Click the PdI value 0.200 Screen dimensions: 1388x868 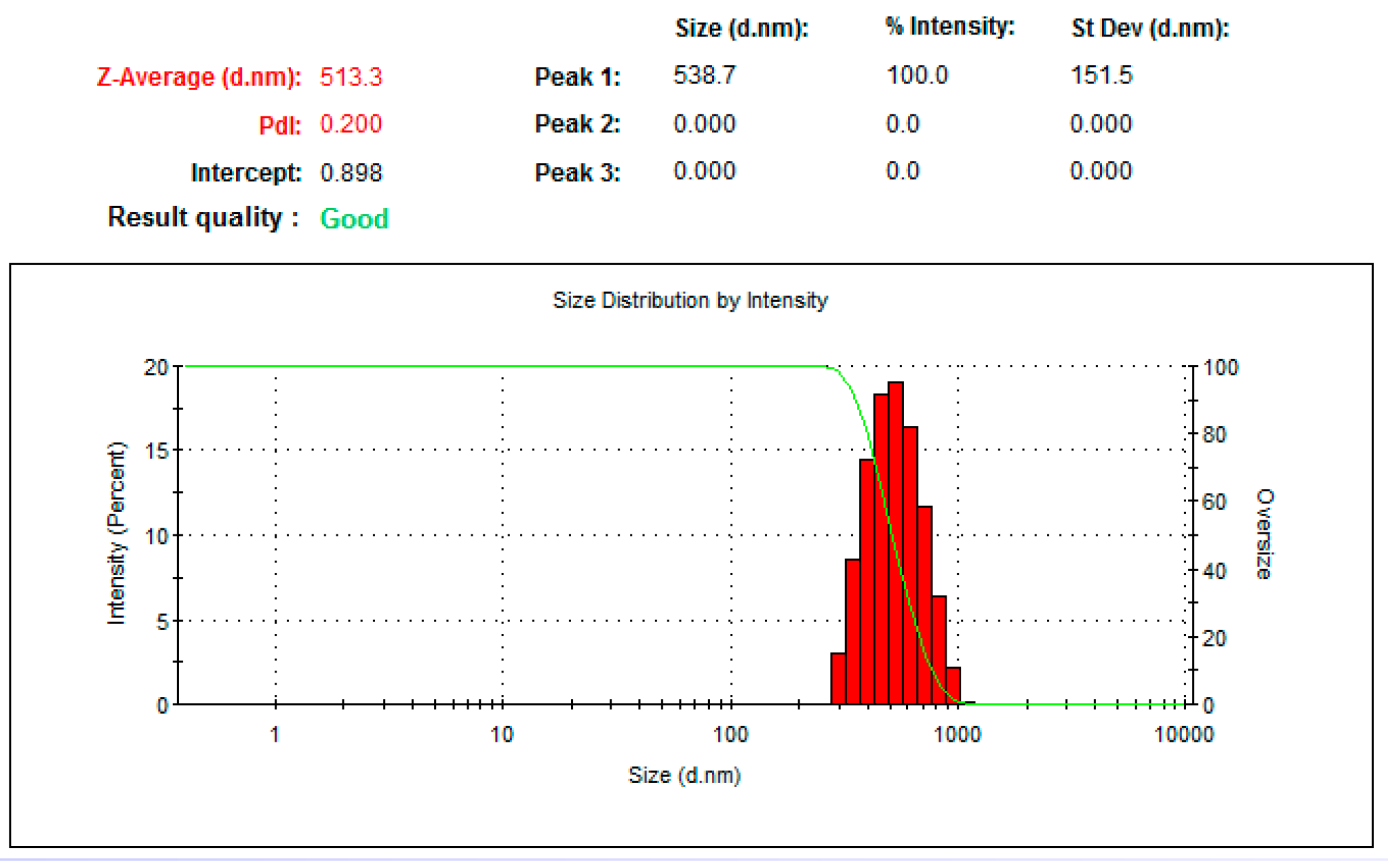pyautogui.click(x=351, y=124)
